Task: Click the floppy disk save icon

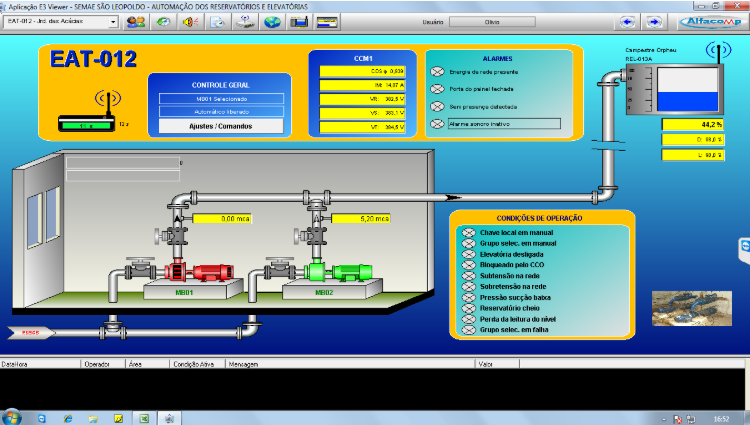Action: 299,21
